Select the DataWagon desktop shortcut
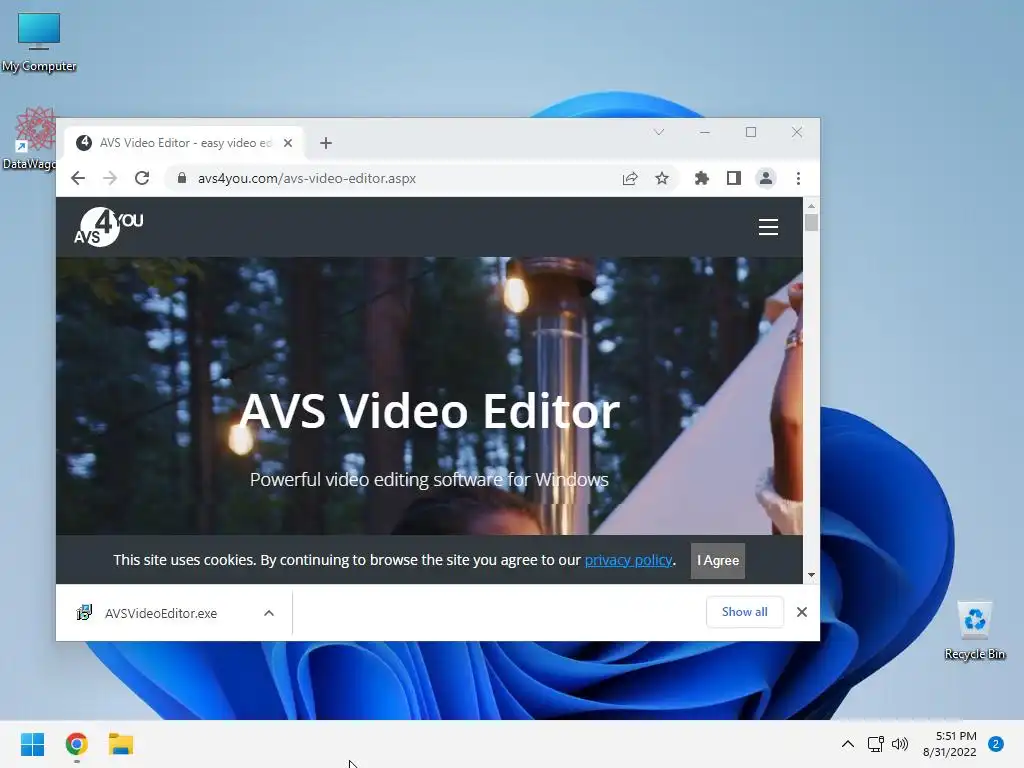This screenshot has width=1024, height=768. [30, 139]
